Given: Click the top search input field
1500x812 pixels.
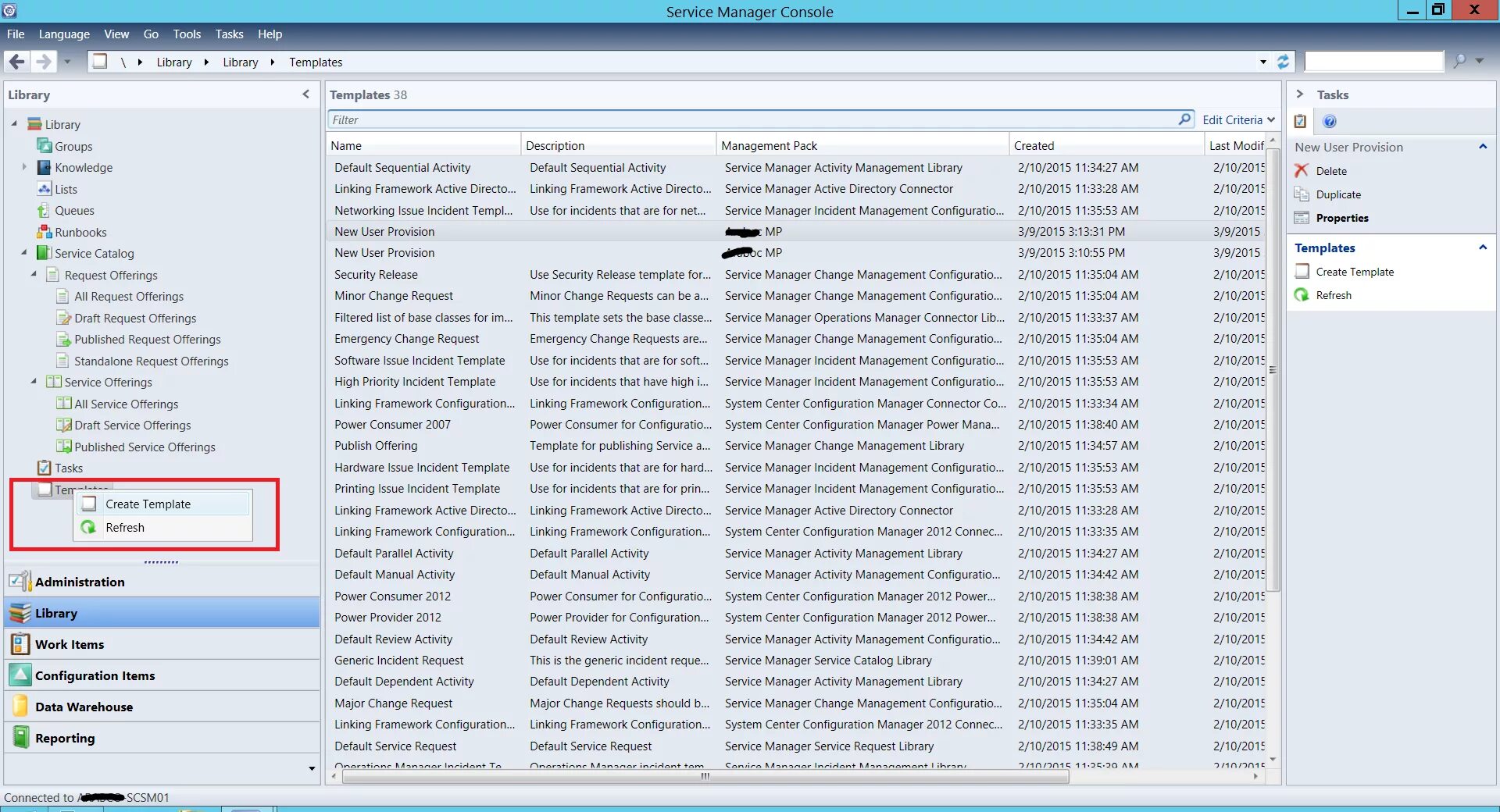Looking at the screenshot, I should click(x=1373, y=62).
